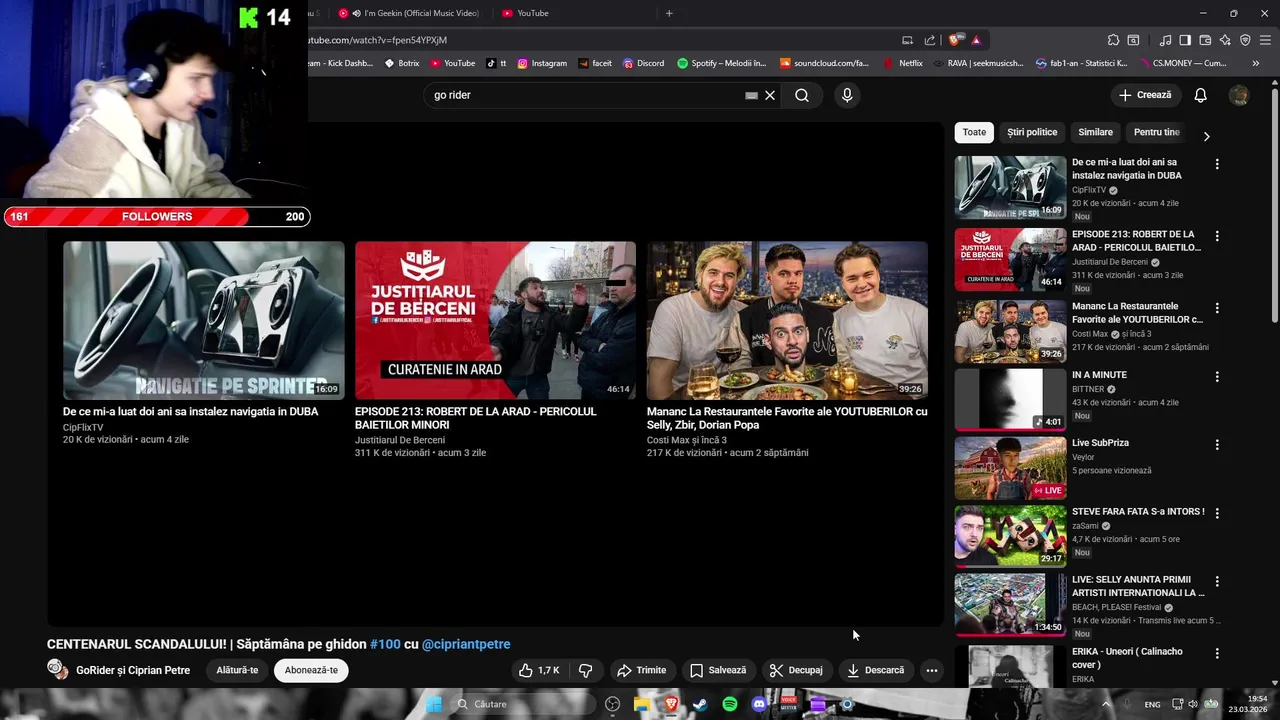Open more options for STEVE FARA FATA video

[x=1217, y=513]
